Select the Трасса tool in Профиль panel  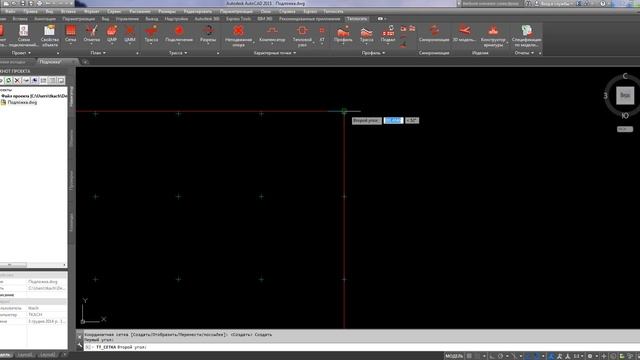366,34
